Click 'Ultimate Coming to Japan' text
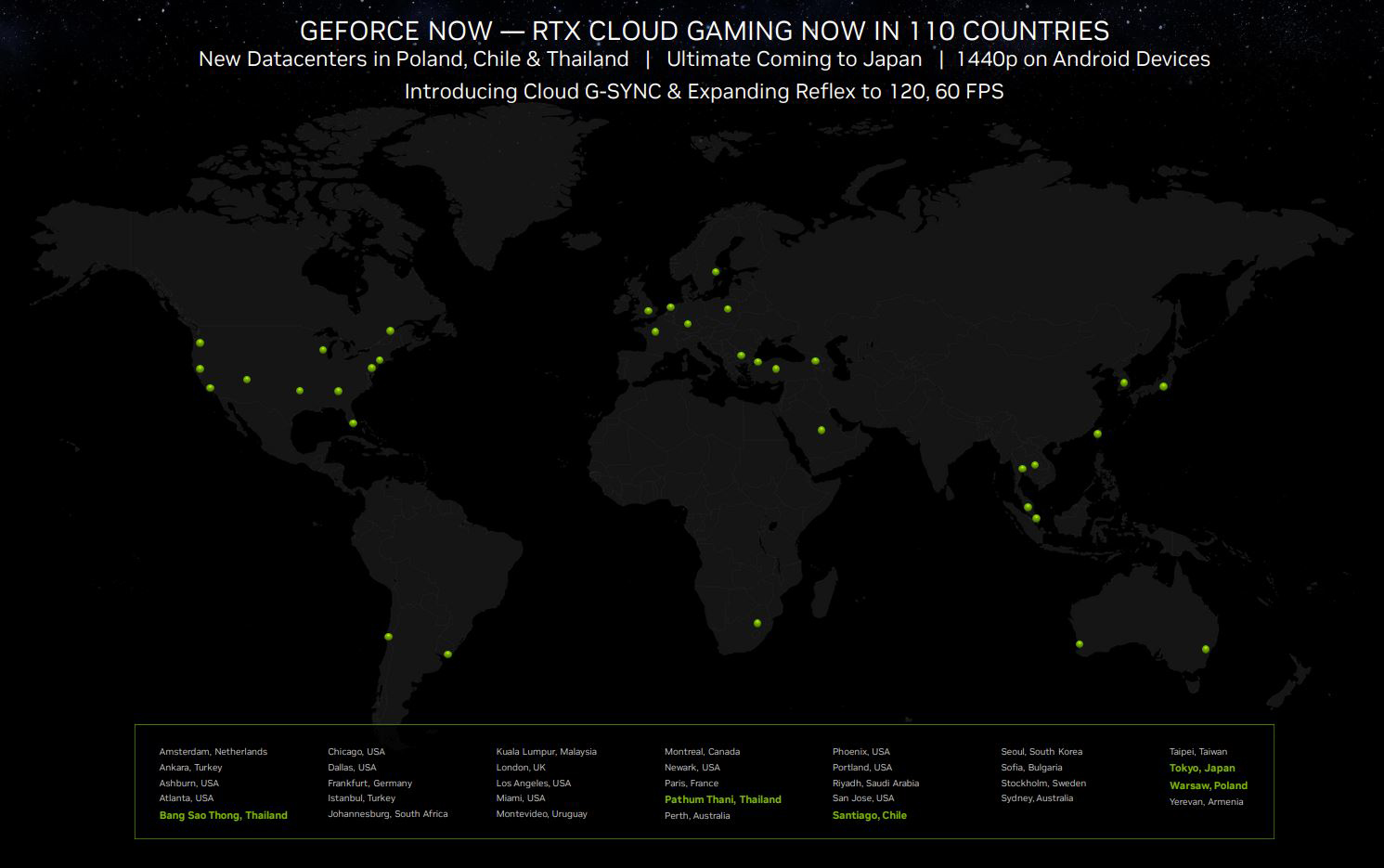The width and height of the screenshot is (1384, 868). point(795,59)
